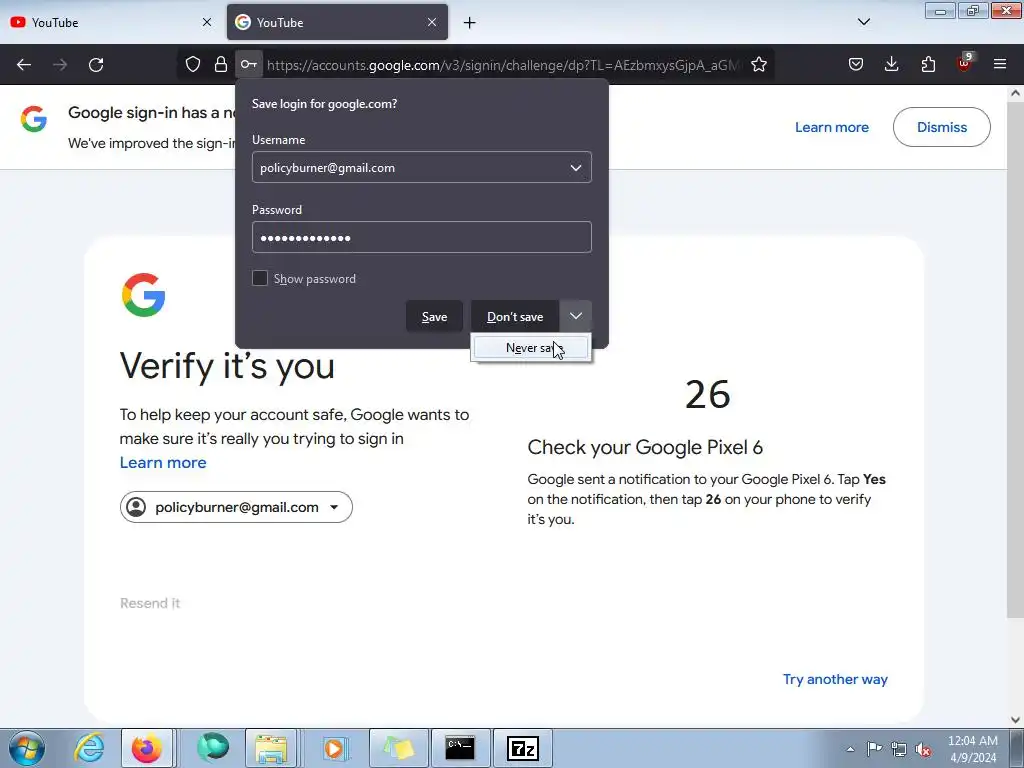Toggle the dropdown arrow beside Don't save
This screenshot has width=1024, height=768.
[x=575, y=316]
